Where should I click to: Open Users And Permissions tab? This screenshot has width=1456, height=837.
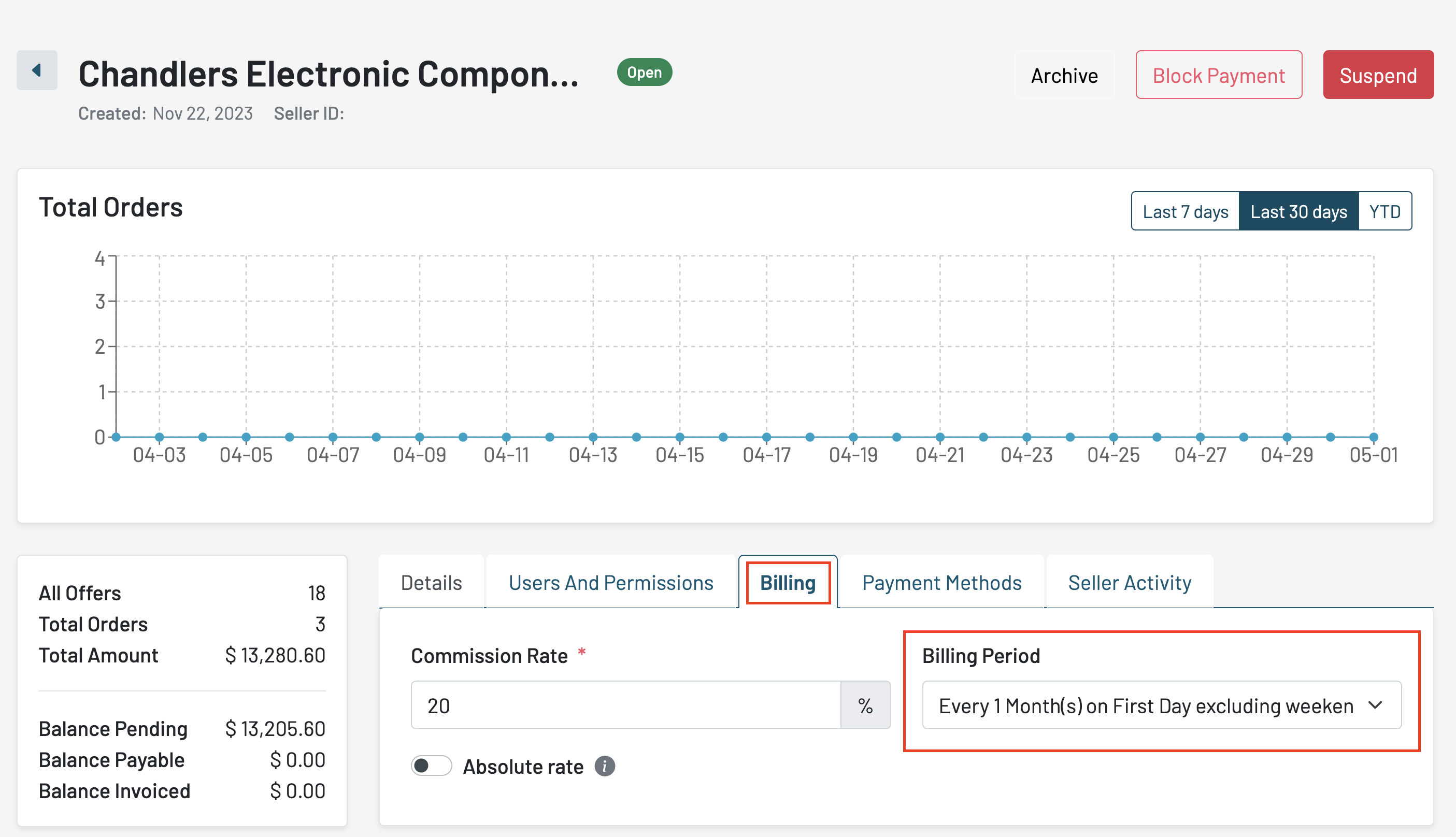tap(611, 582)
